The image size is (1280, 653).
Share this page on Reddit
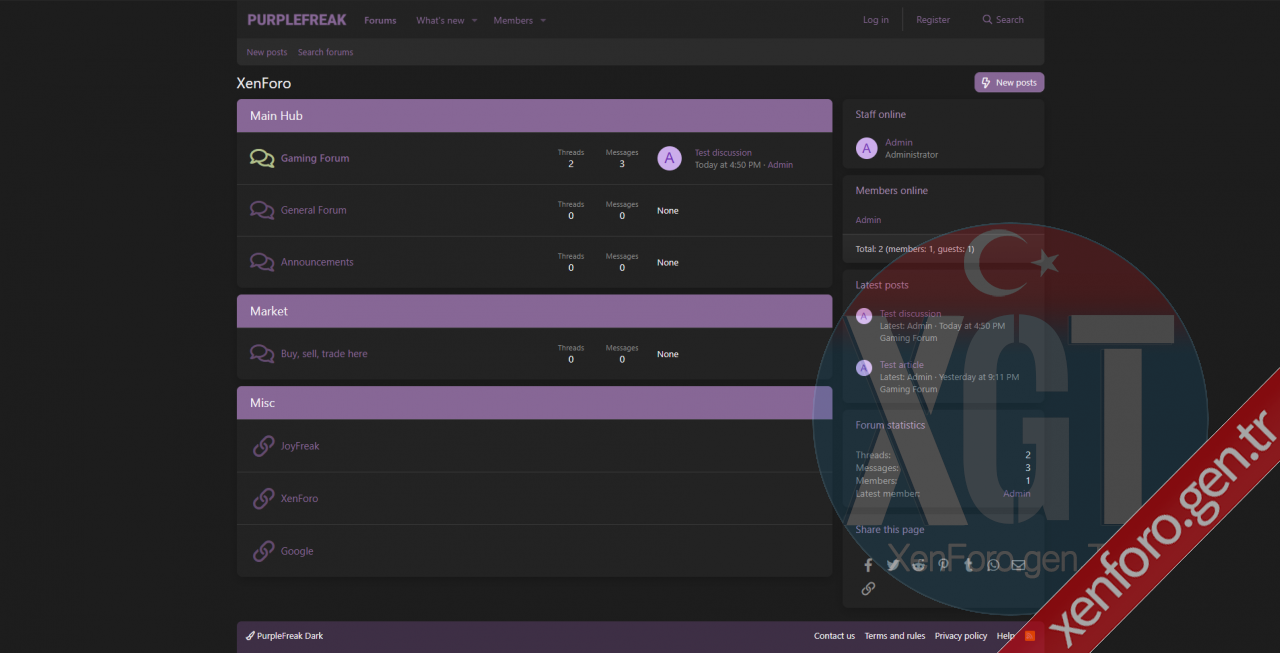coord(918,565)
